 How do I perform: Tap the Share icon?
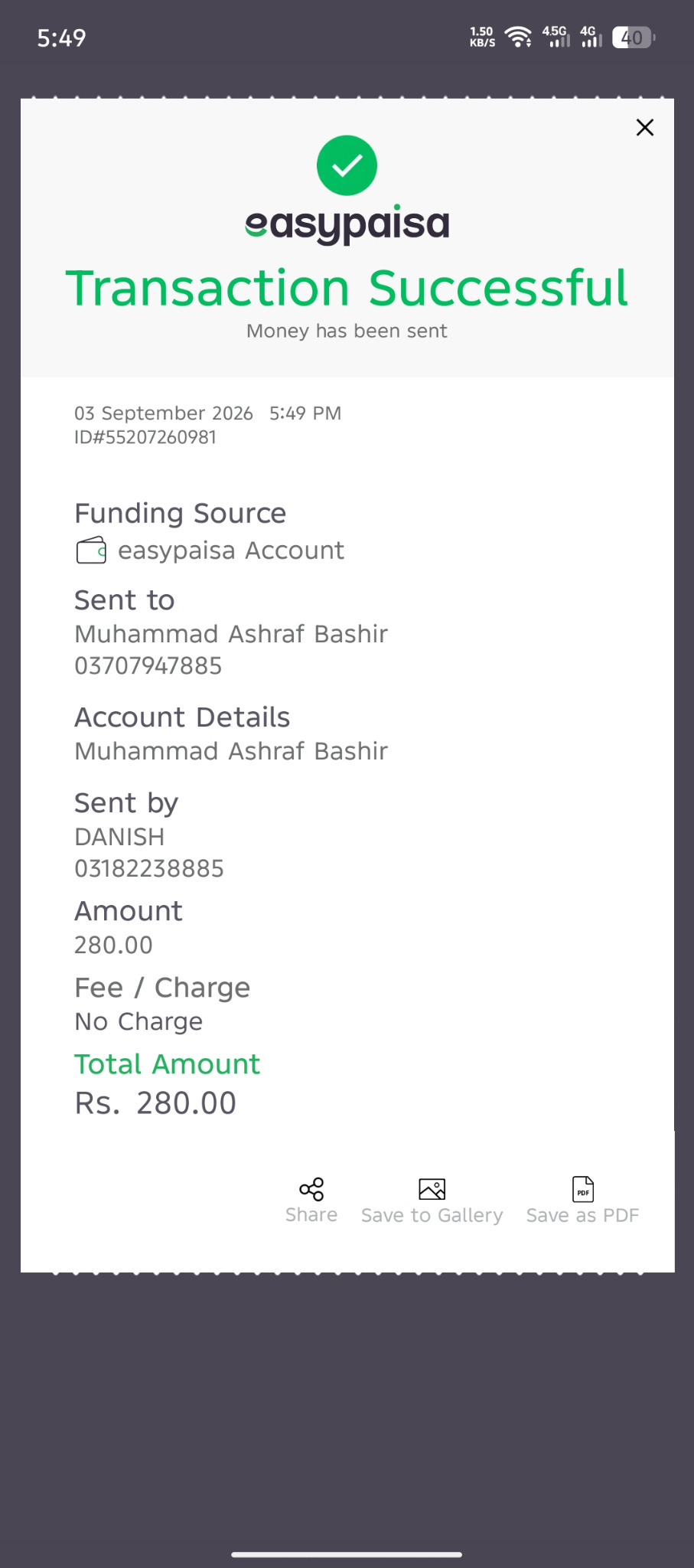click(311, 1189)
